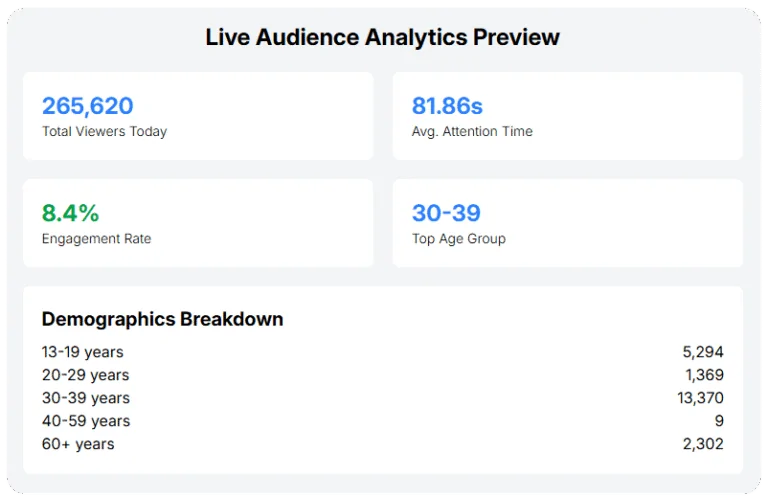Image resolution: width=768 pixels, height=499 pixels.
Task: Click the Live Audience Analytics Preview heading
Action: coord(383,37)
